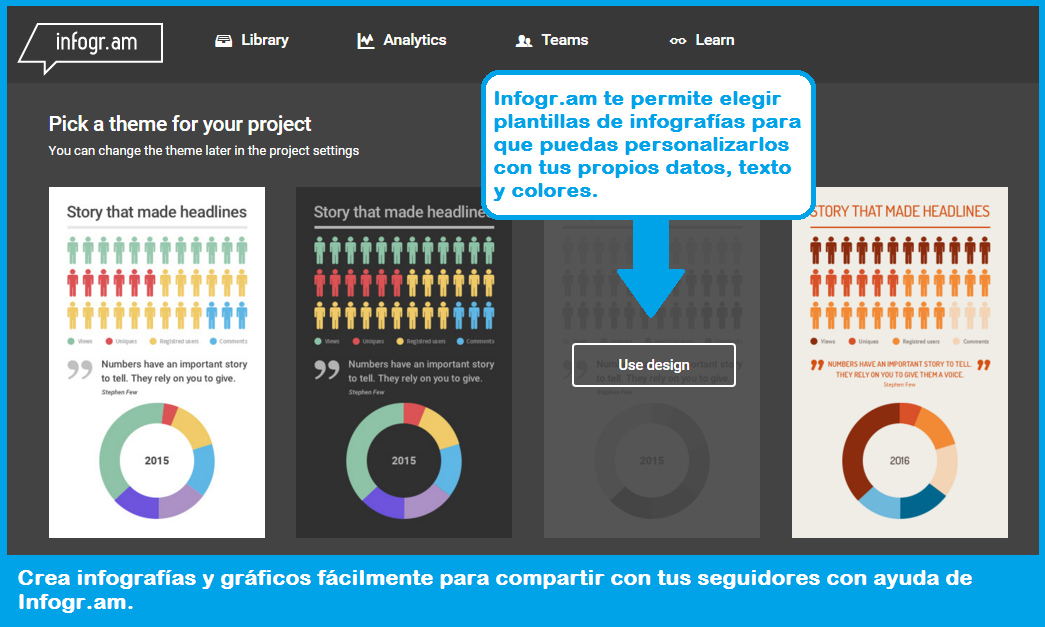Select the Learn text label

point(715,40)
